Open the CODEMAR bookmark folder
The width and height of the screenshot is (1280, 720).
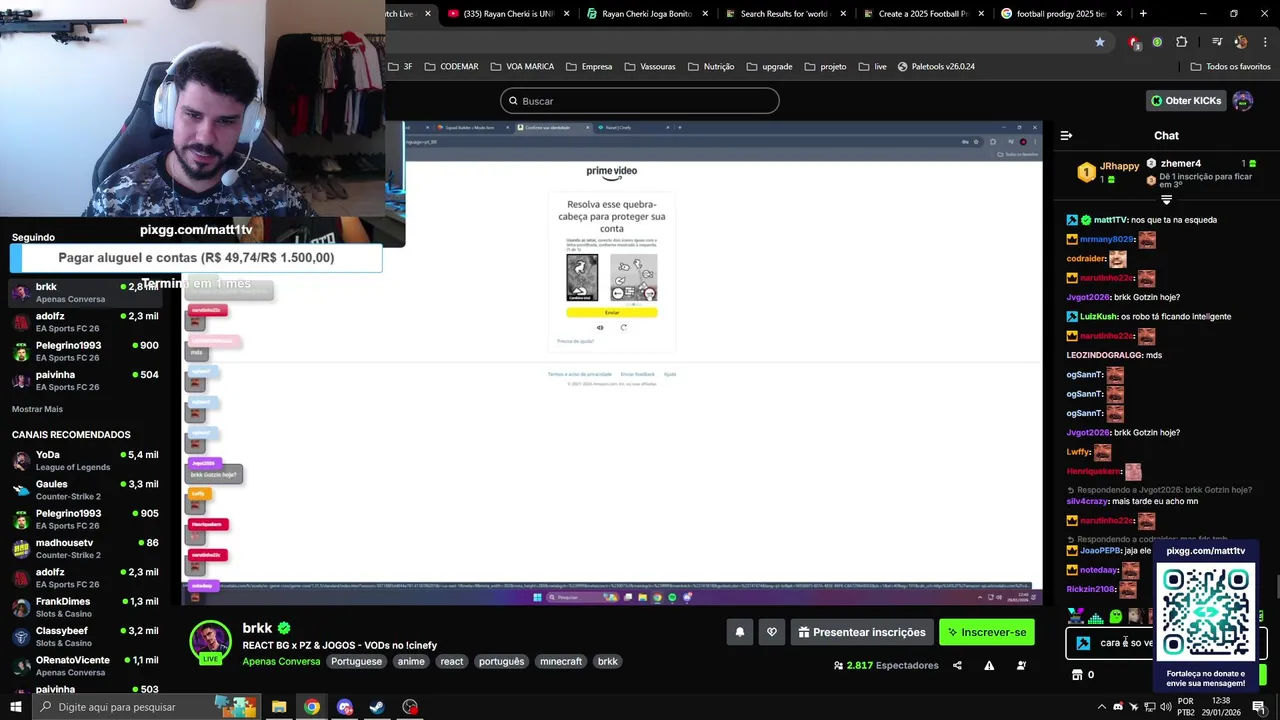pos(450,67)
